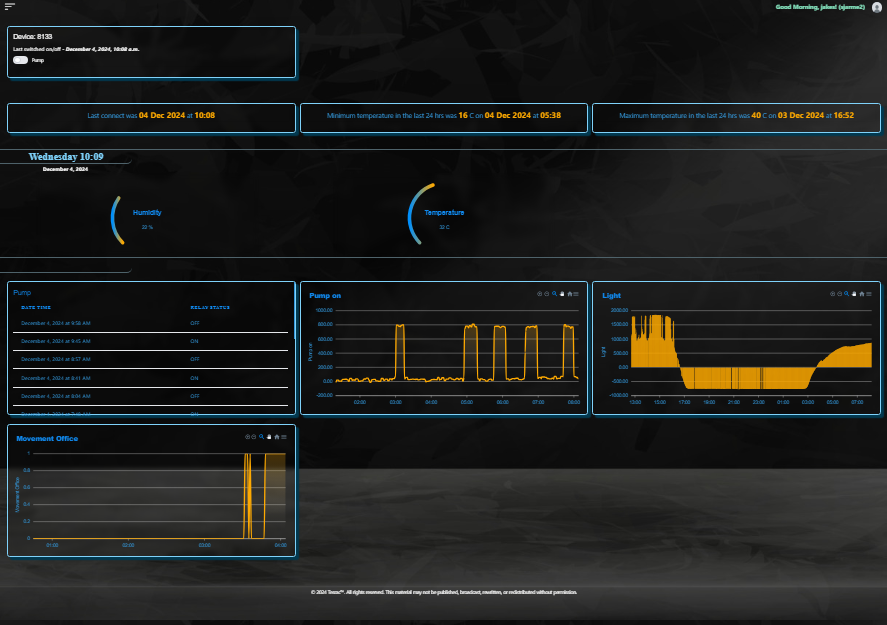Viewport: 887px width, 625px height.
Task: Open the export menu on Pump on chart
Action: [x=576, y=294]
